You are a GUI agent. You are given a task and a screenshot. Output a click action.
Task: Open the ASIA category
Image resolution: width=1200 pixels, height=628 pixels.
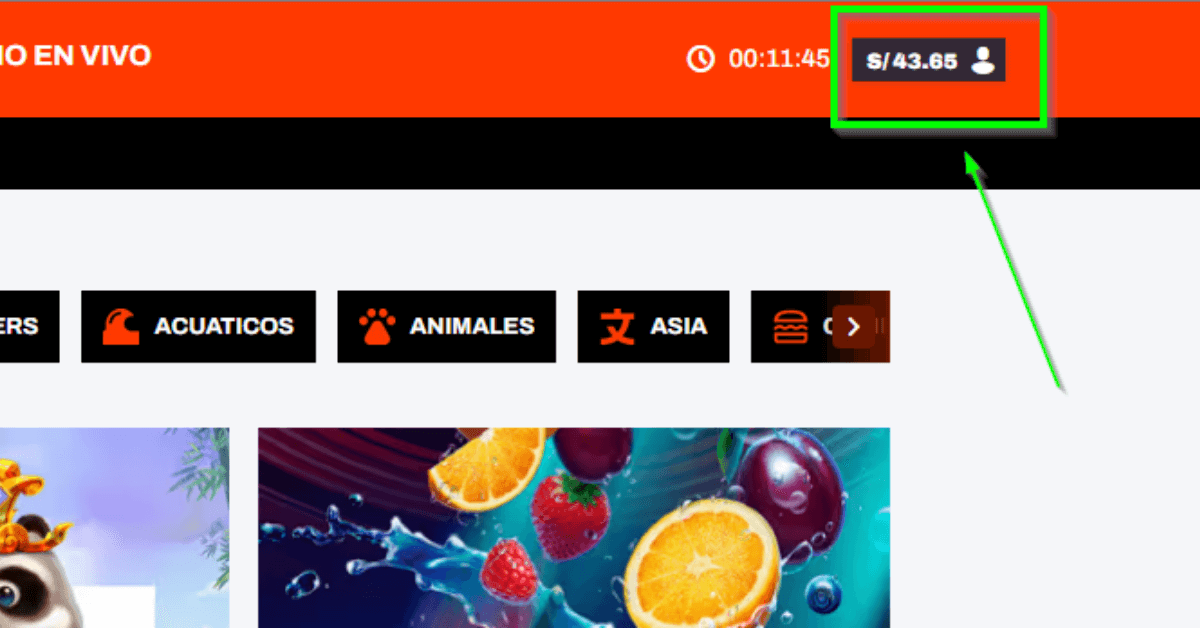pyautogui.click(x=653, y=326)
